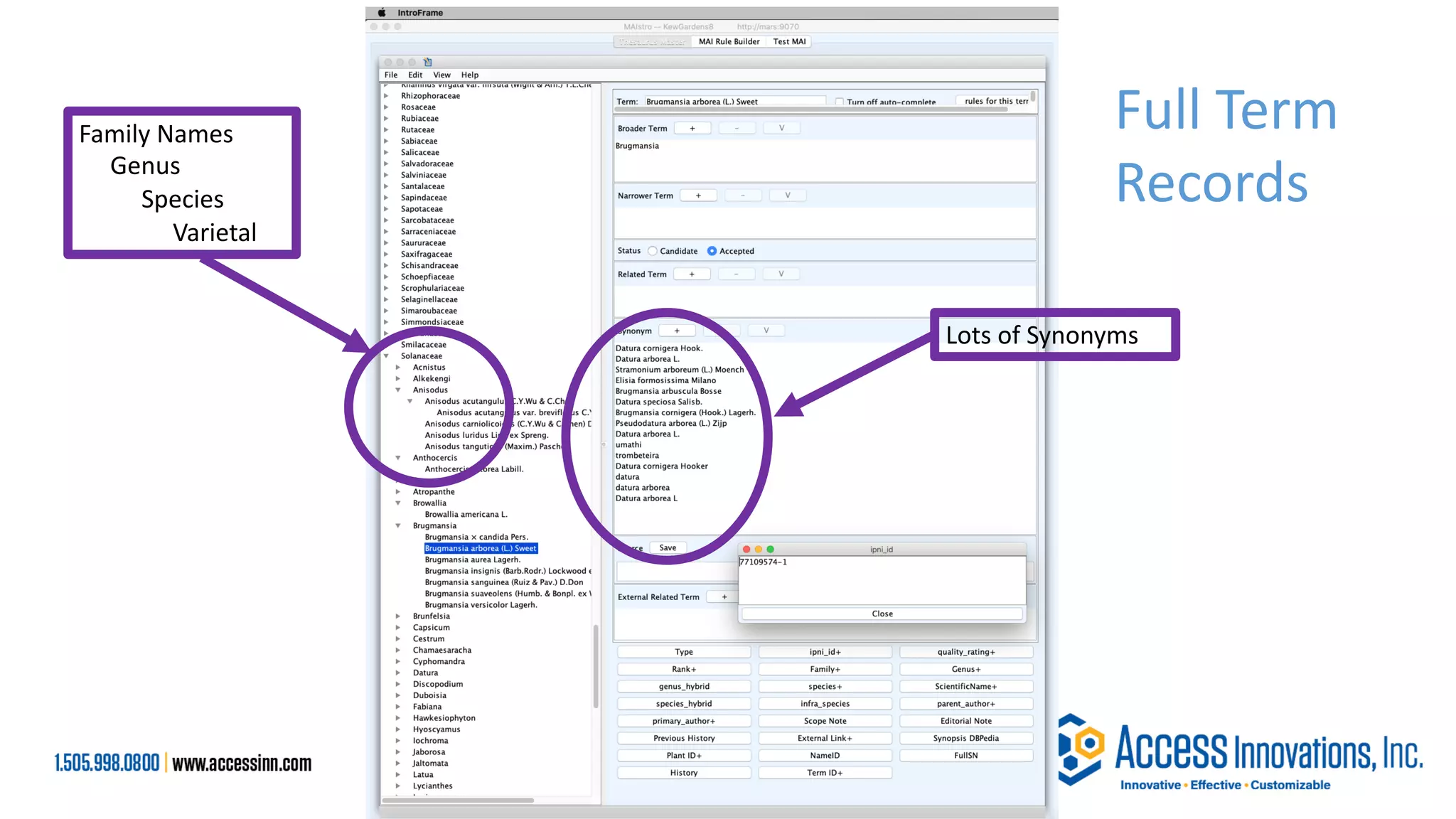Open the Edit menu
This screenshot has height=819, width=1456.
(415, 75)
